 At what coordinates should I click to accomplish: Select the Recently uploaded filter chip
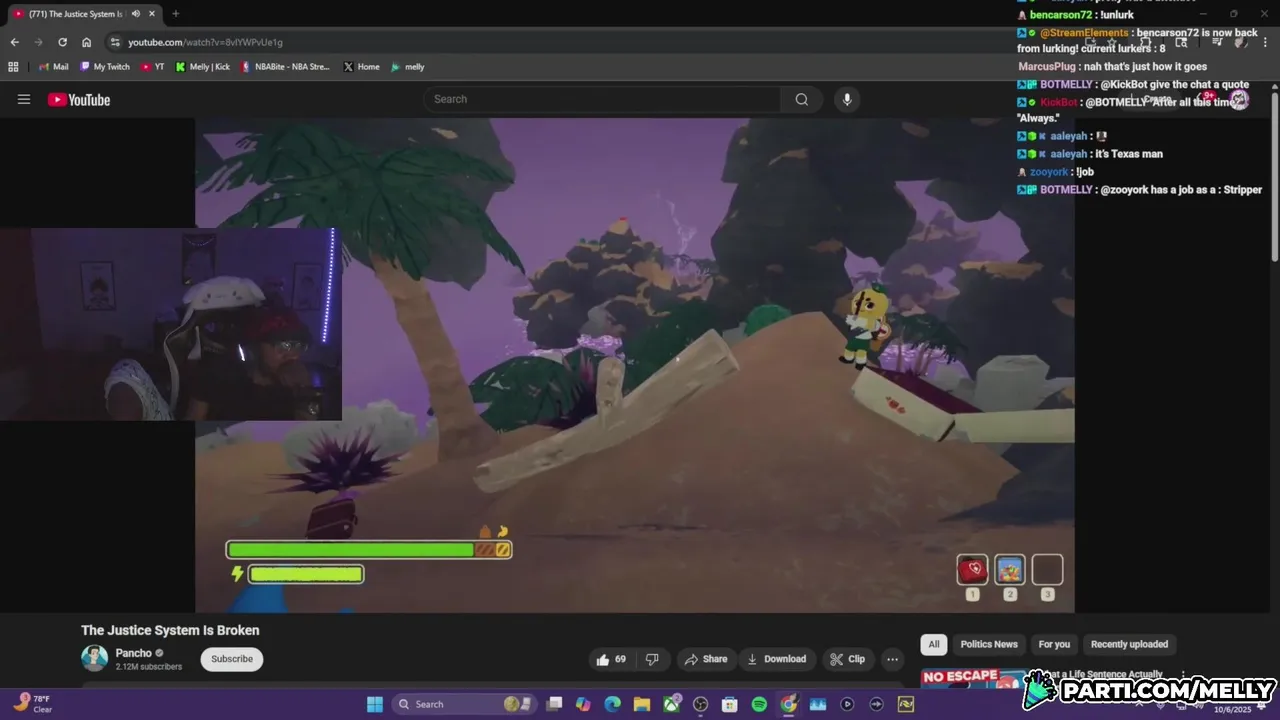[x=1129, y=644]
